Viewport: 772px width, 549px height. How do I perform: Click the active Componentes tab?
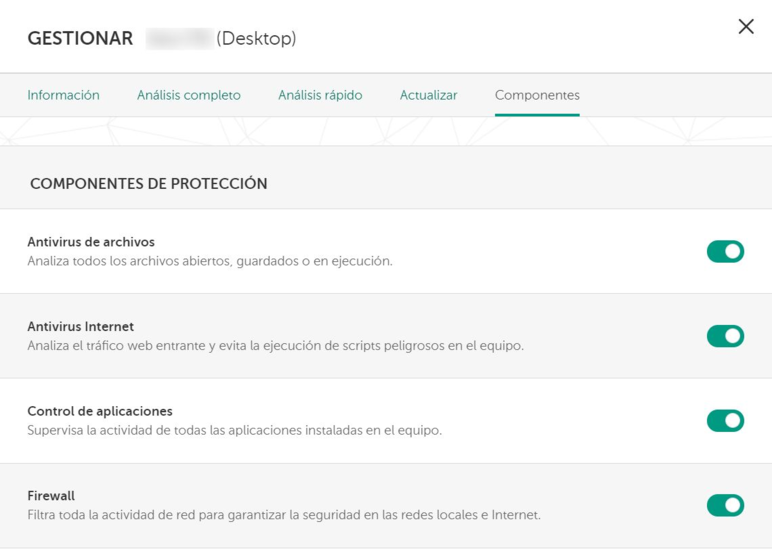537,95
